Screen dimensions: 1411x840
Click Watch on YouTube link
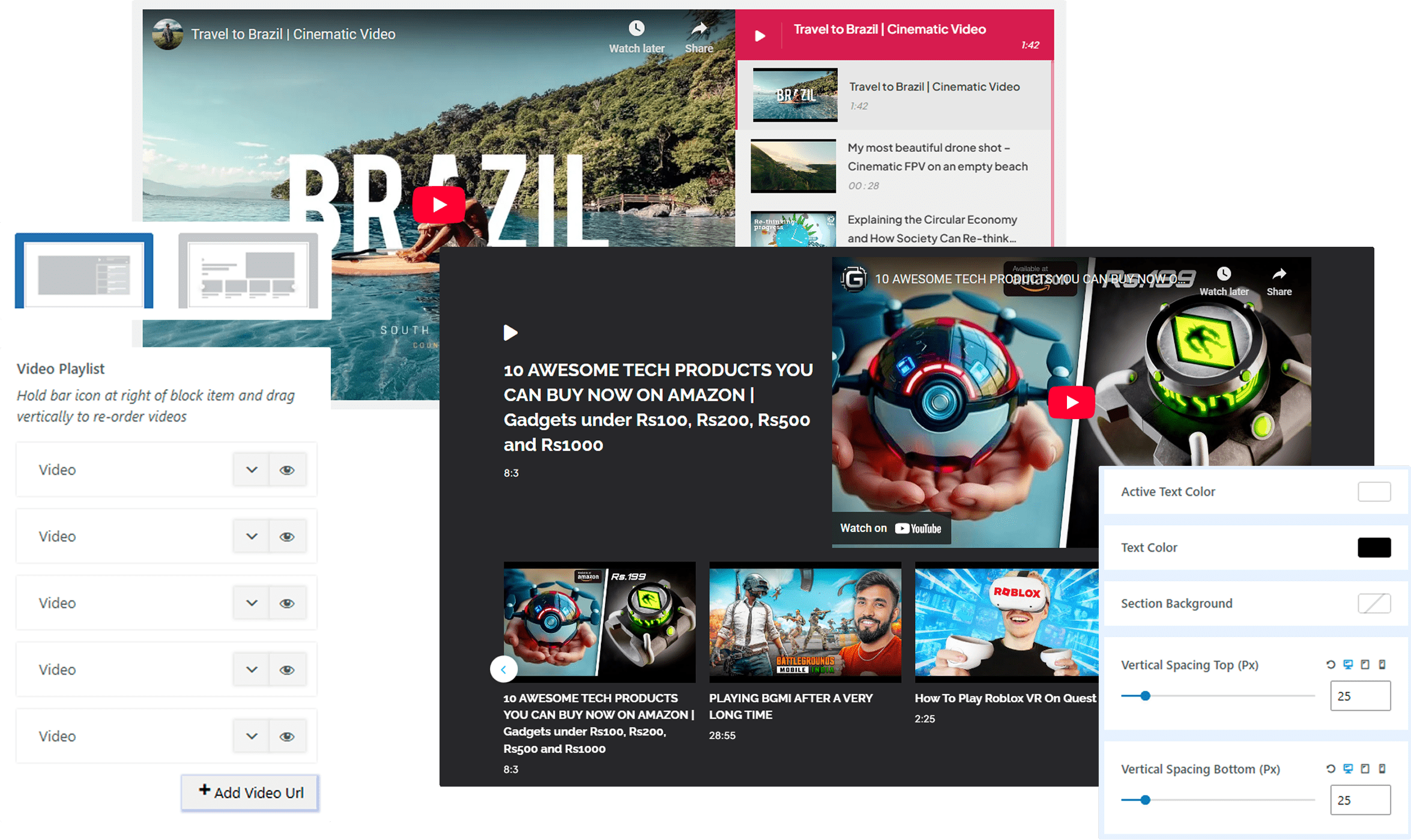click(890, 528)
